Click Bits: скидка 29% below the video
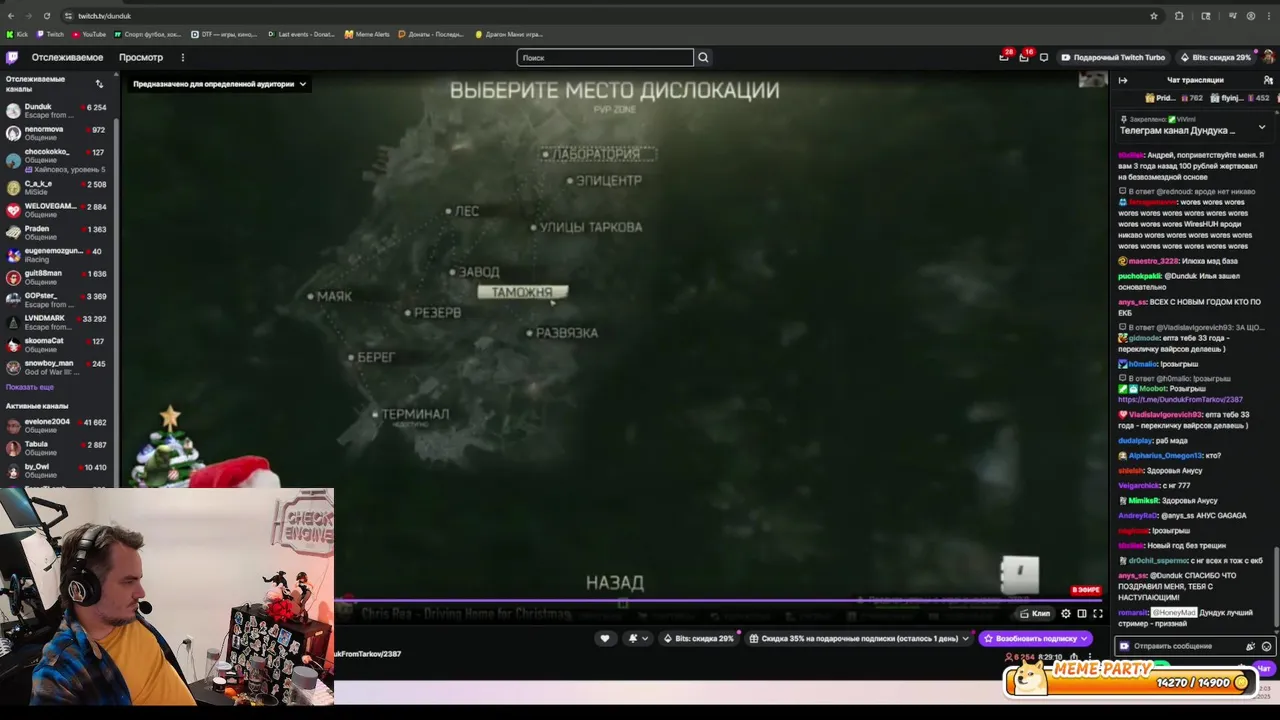The image size is (1280, 720). coord(698,638)
